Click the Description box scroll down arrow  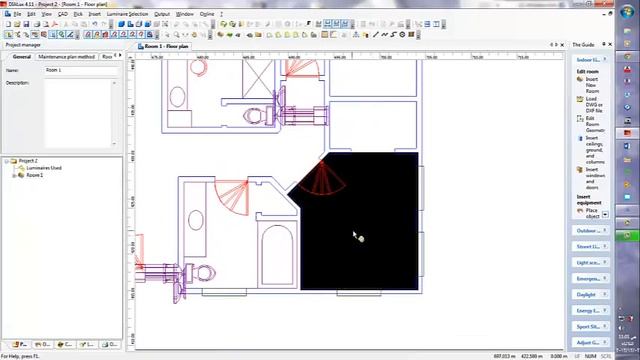(114, 144)
